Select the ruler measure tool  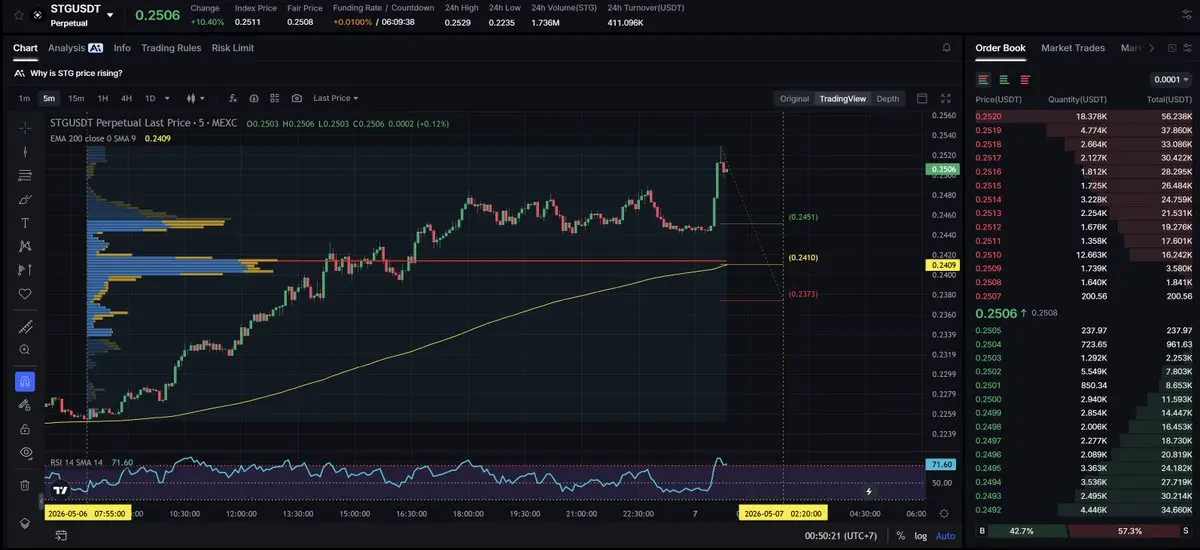[x=25, y=326]
